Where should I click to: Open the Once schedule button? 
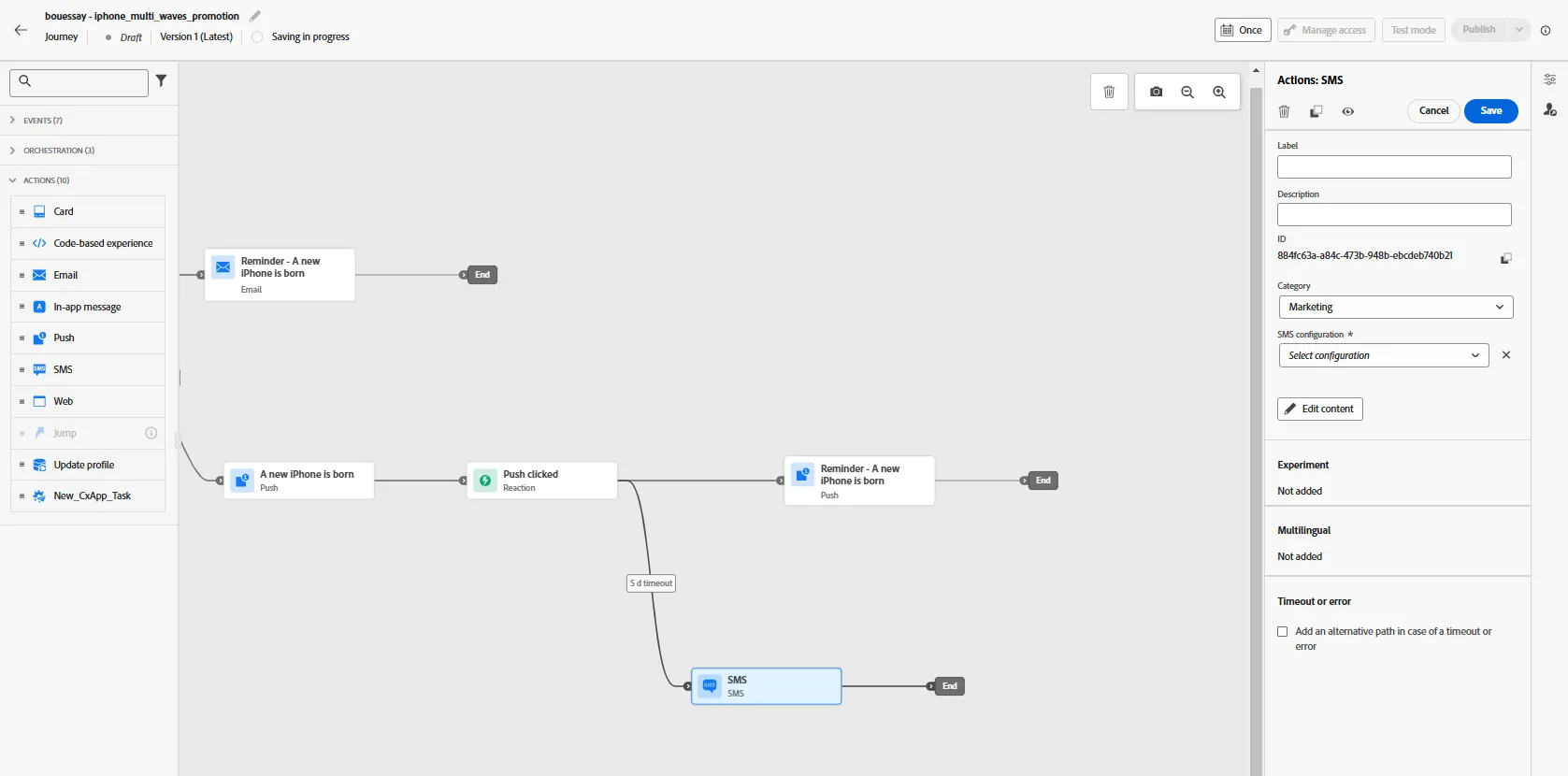coord(1242,30)
